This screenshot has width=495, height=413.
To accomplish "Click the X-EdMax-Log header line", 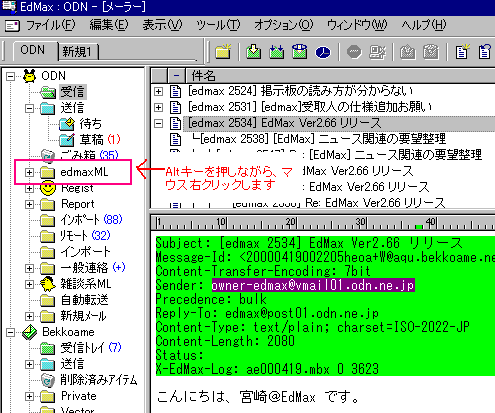I will (267, 369).
